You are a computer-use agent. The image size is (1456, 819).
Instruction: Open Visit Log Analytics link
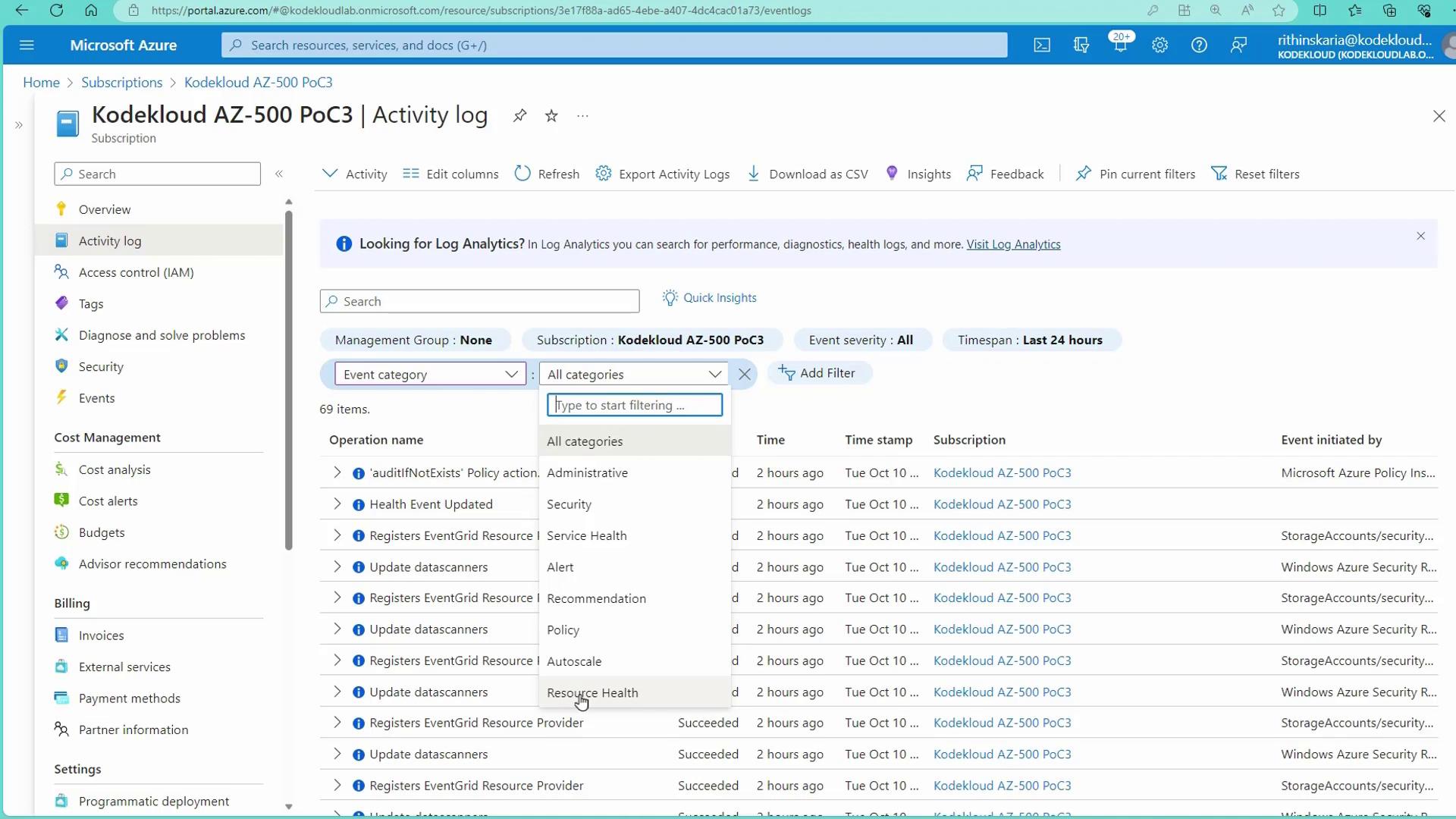tap(1013, 244)
